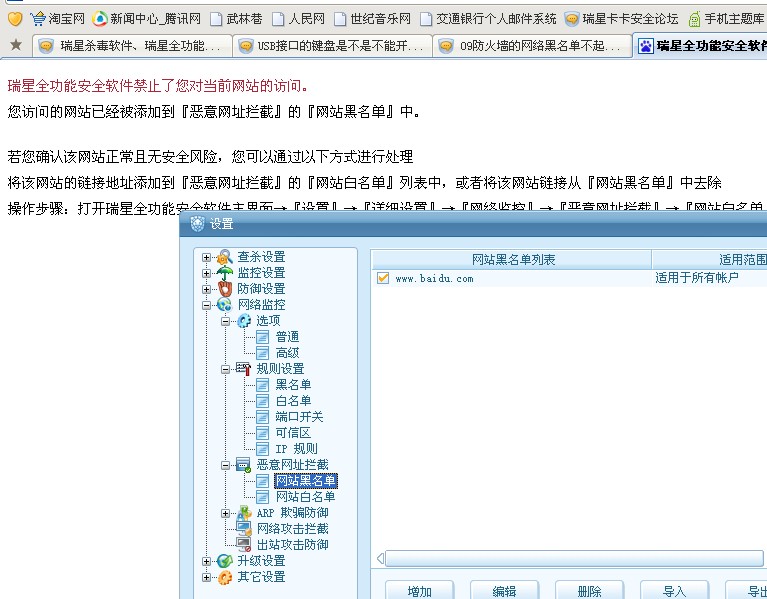Screen dimensions: 767x599
Task: Click the 增加 button
Action: point(420,590)
